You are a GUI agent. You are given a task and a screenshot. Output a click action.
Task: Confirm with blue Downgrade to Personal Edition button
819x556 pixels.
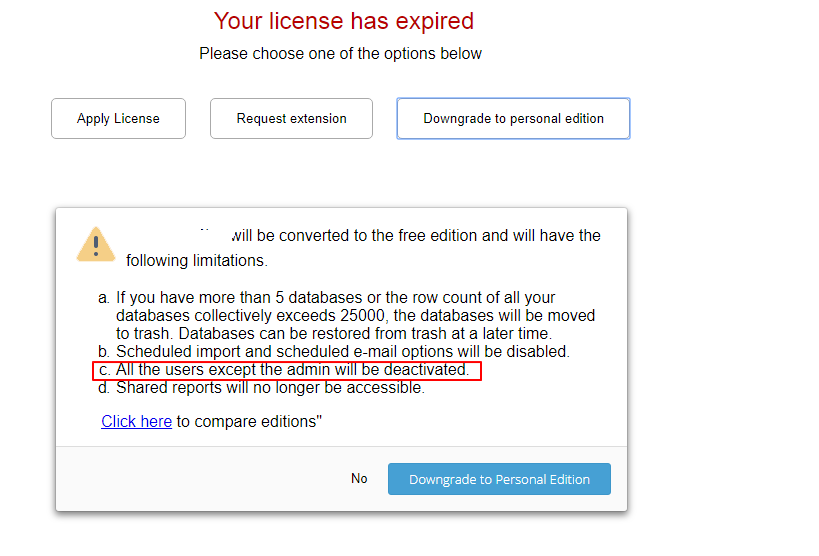[x=499, y=479]
